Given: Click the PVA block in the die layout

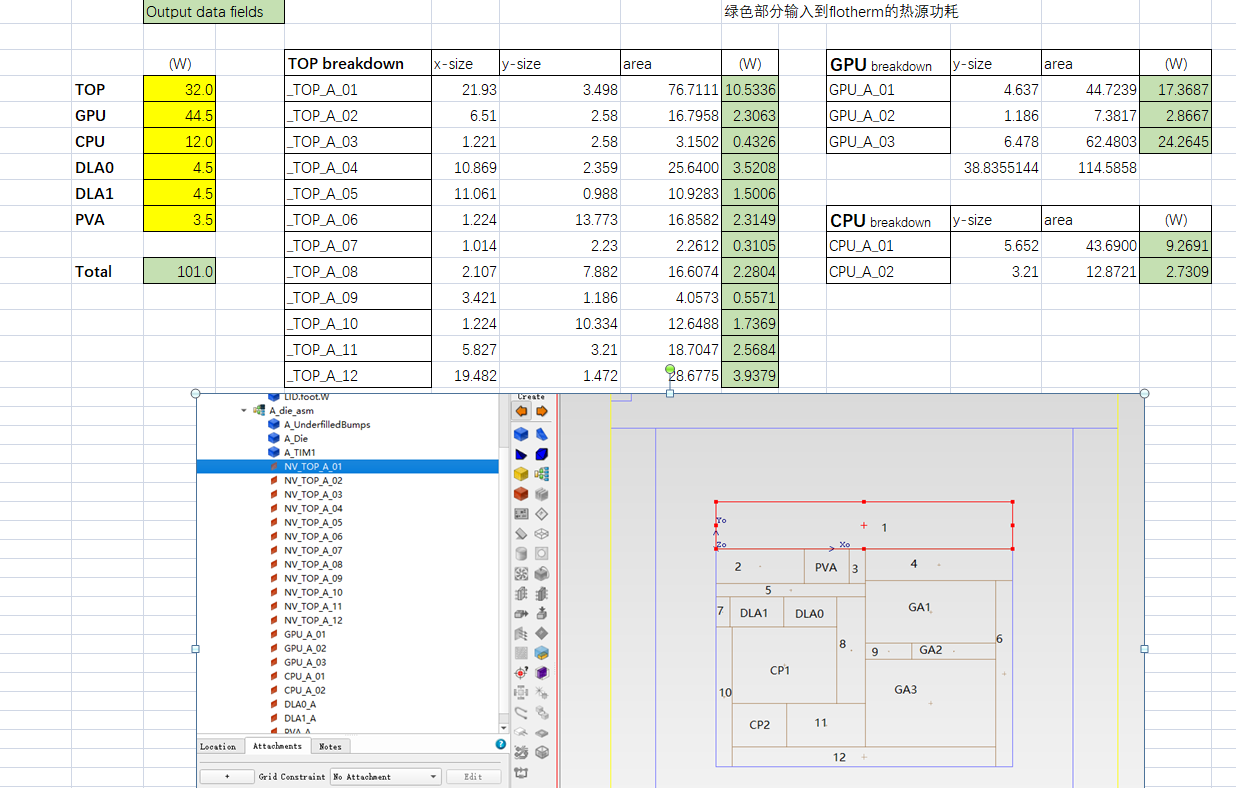Looking at the screenshot, I should click(826, 567).
